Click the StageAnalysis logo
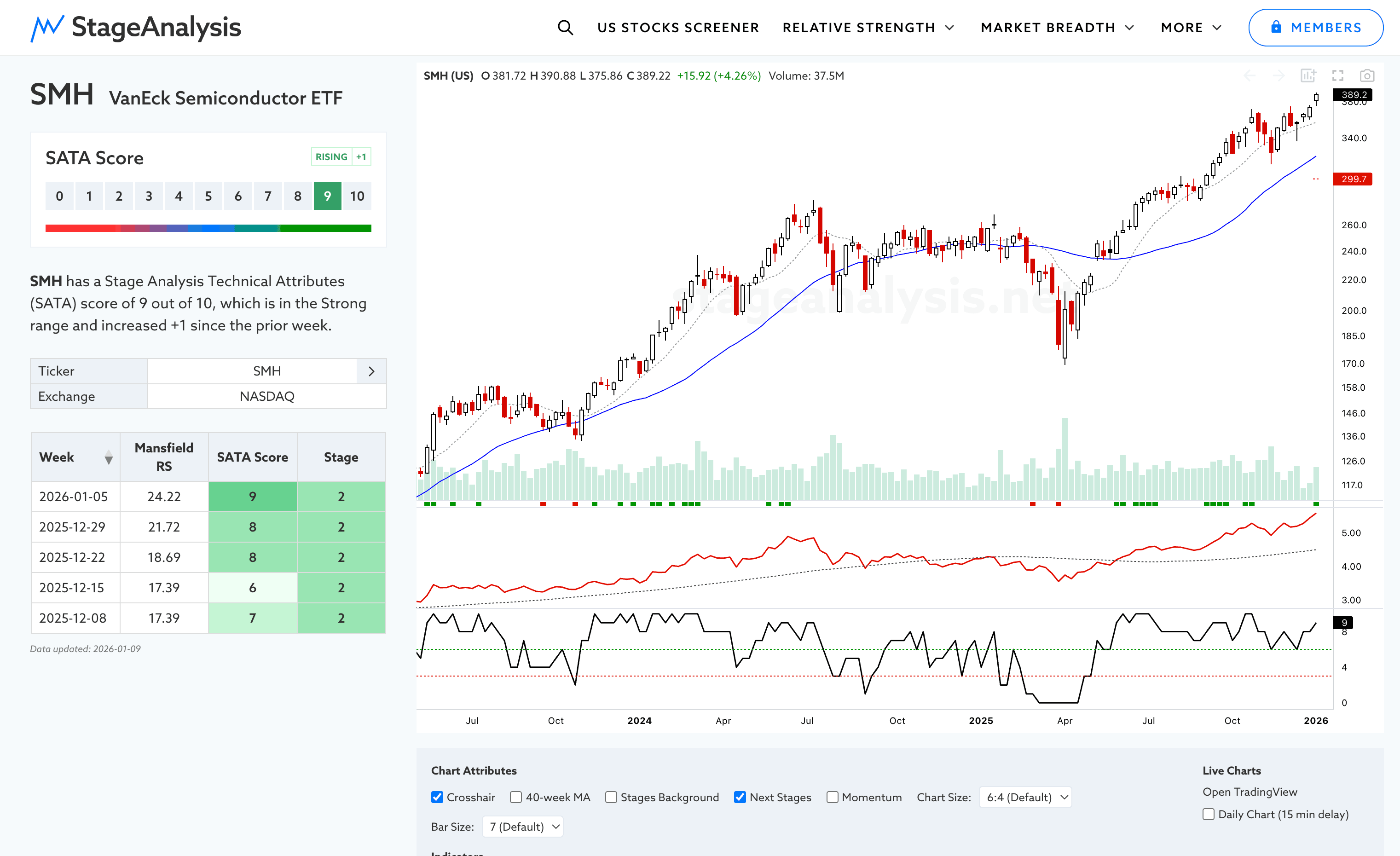Viewport: 1400px width, 856px height. pos(136,27)
